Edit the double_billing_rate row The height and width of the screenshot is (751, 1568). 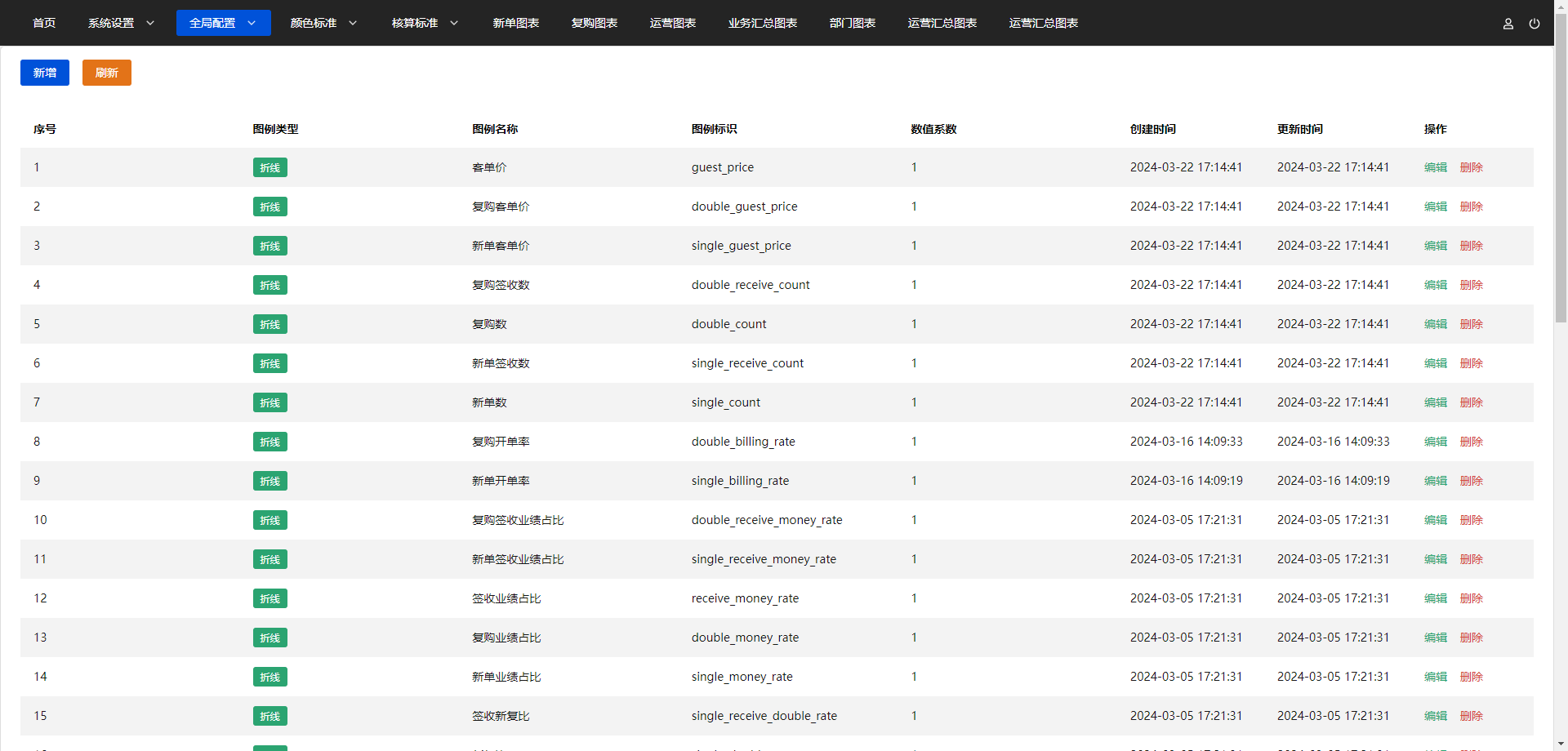1436,442
